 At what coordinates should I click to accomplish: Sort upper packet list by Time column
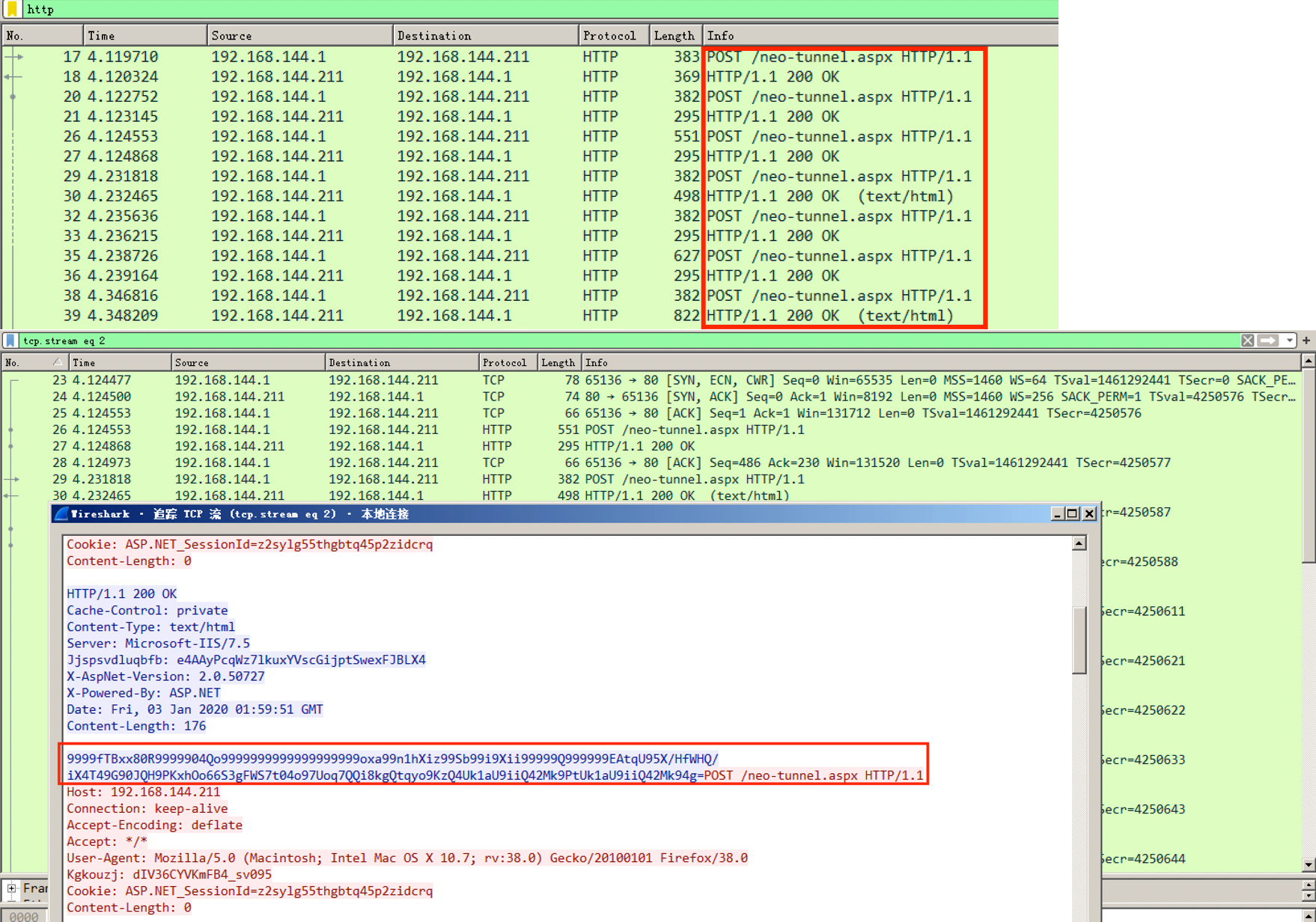pos(144,35)
